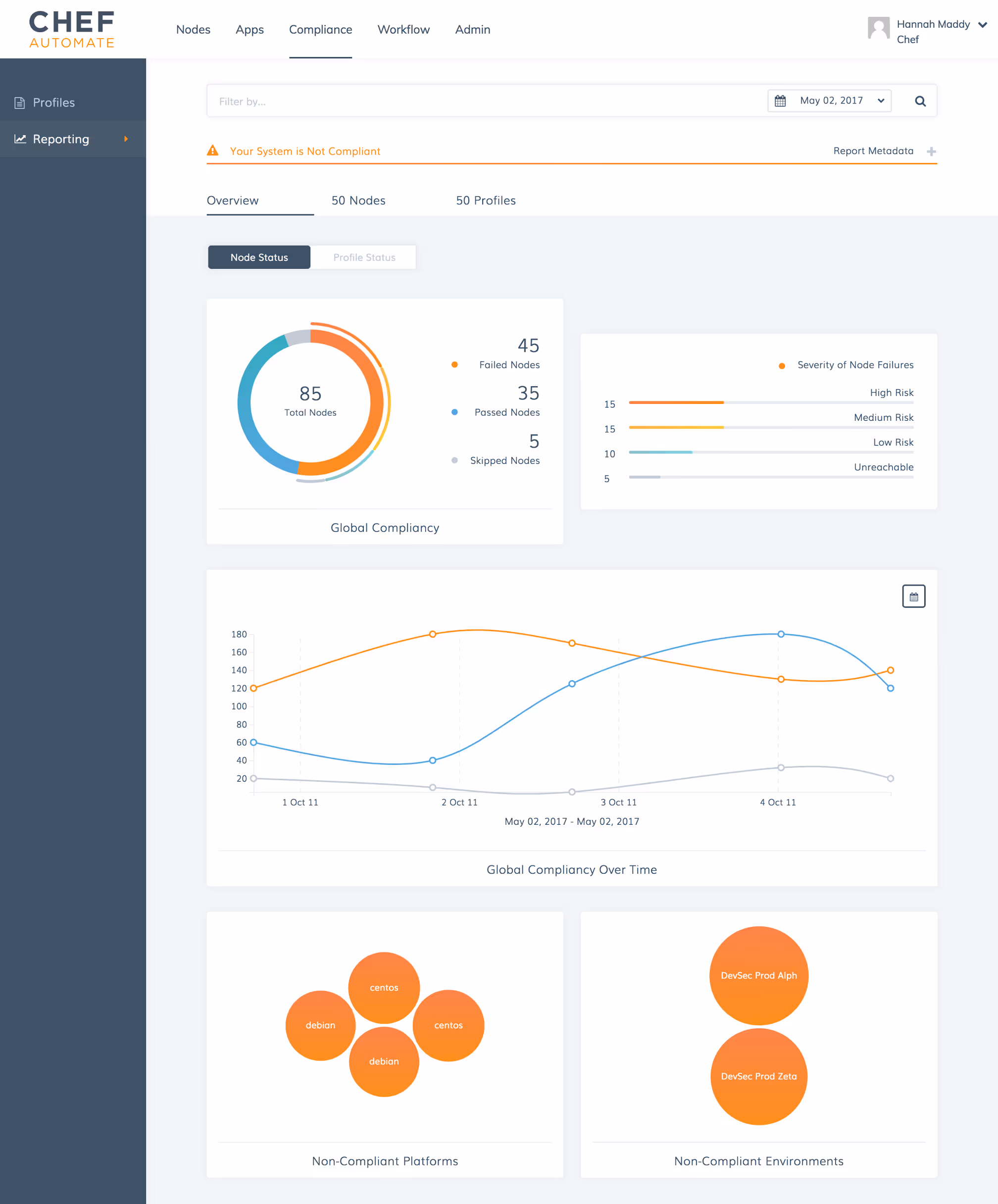This screenshot has height=1204, width=998.
Task: Open the Admin menu
Action: point(472,29)
